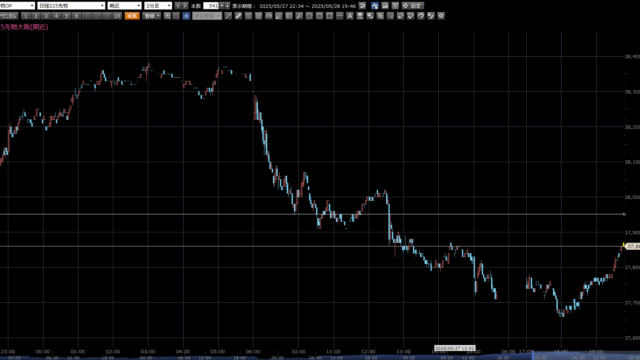Select technical preset 2
Screen dimensions: 640x360
click(x=36, y=16)
